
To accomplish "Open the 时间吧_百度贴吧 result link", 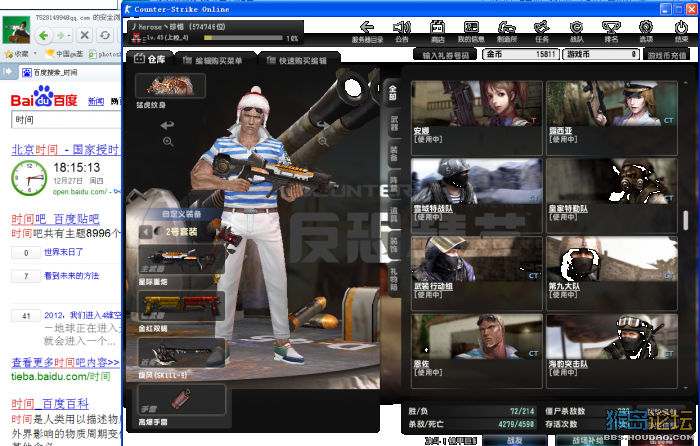I will click(x=55, y=219).
